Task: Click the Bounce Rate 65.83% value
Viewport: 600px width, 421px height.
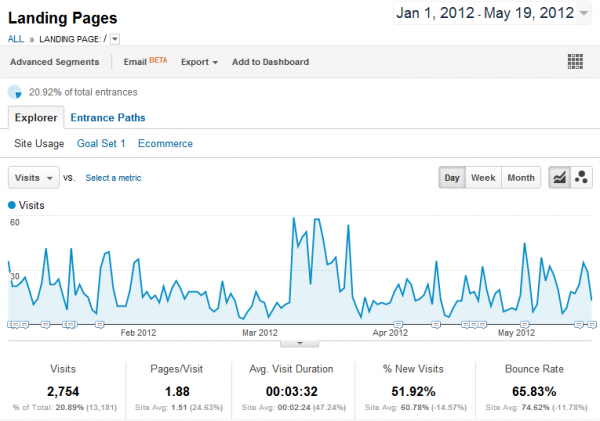Action: tap(534, 392)
